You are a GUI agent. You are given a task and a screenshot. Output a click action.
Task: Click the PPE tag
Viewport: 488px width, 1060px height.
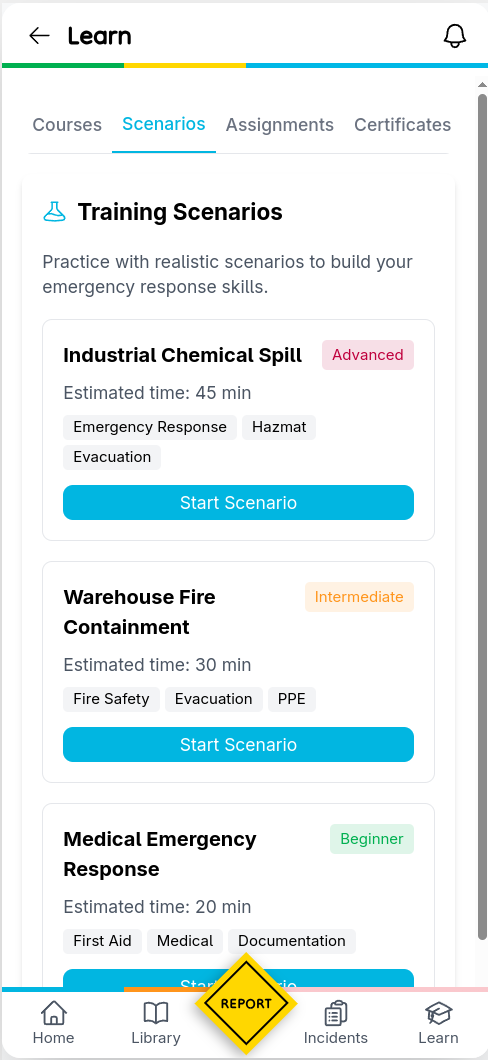pyautogui.click(x=292, y=699)
